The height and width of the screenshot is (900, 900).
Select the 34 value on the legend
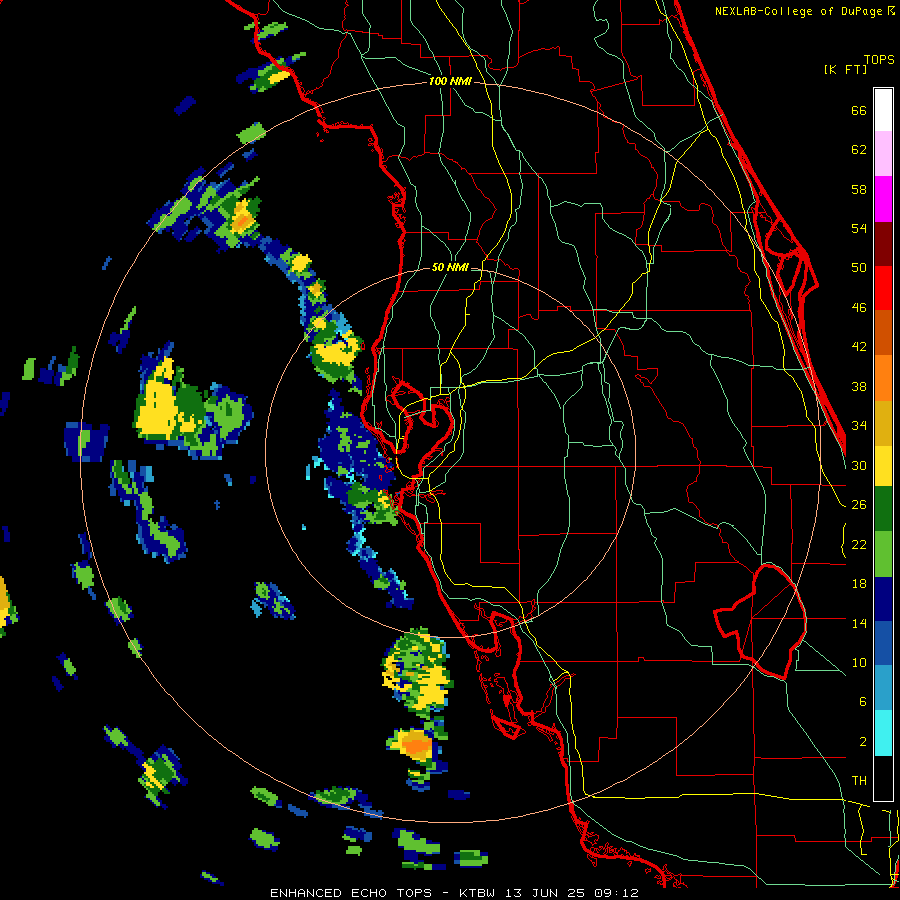tap(859, 426)
